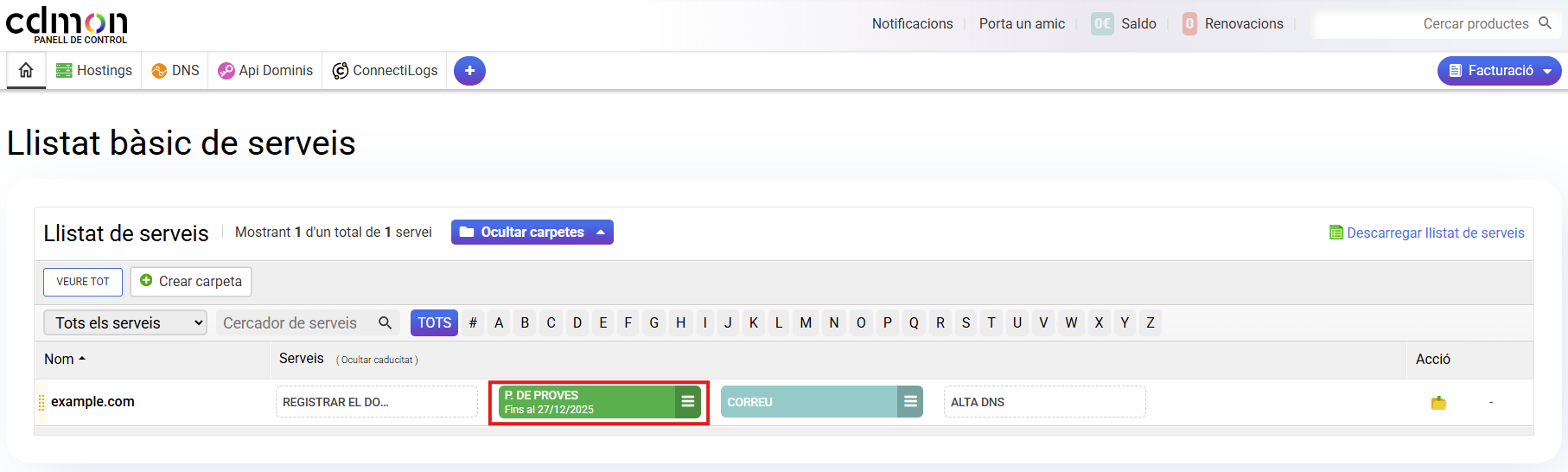Open the Tots els serveis dropdown
The width and height of the screenshot is (1568, 472).
[x=125, y=323]
